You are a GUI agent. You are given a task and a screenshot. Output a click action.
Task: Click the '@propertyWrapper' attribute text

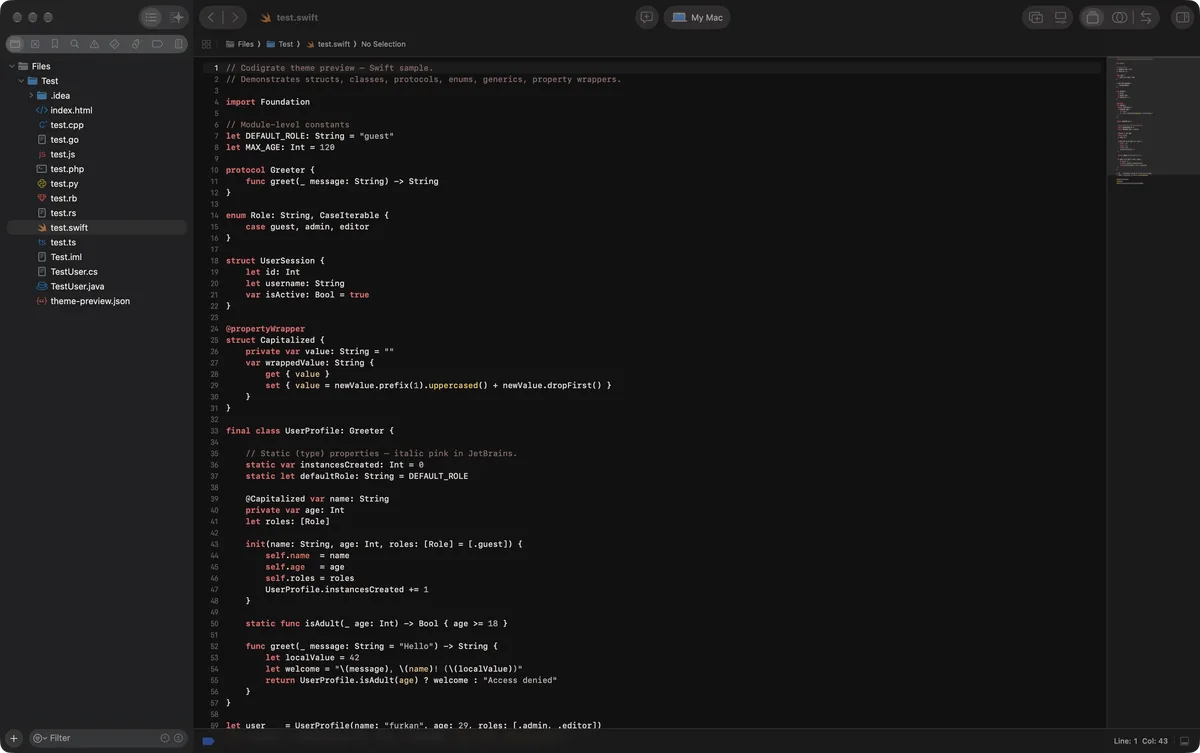coord(266,329)
